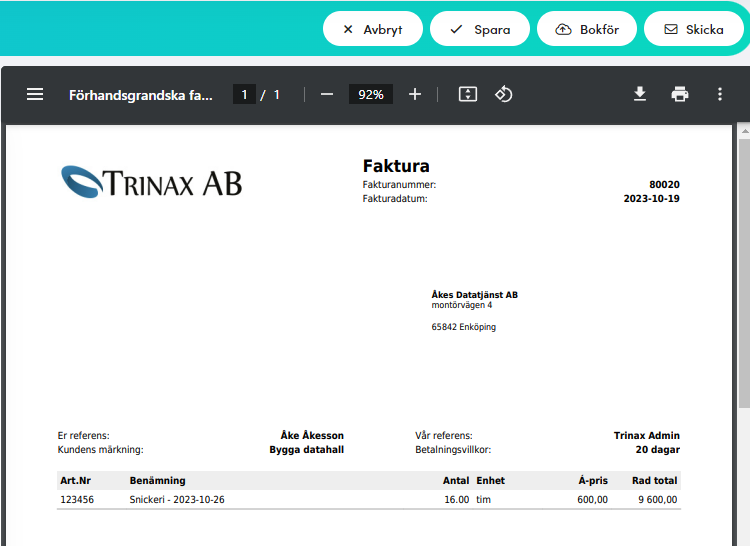The image size is (750, 546).
Task: Click the Spara button
Action: point(480,29)
